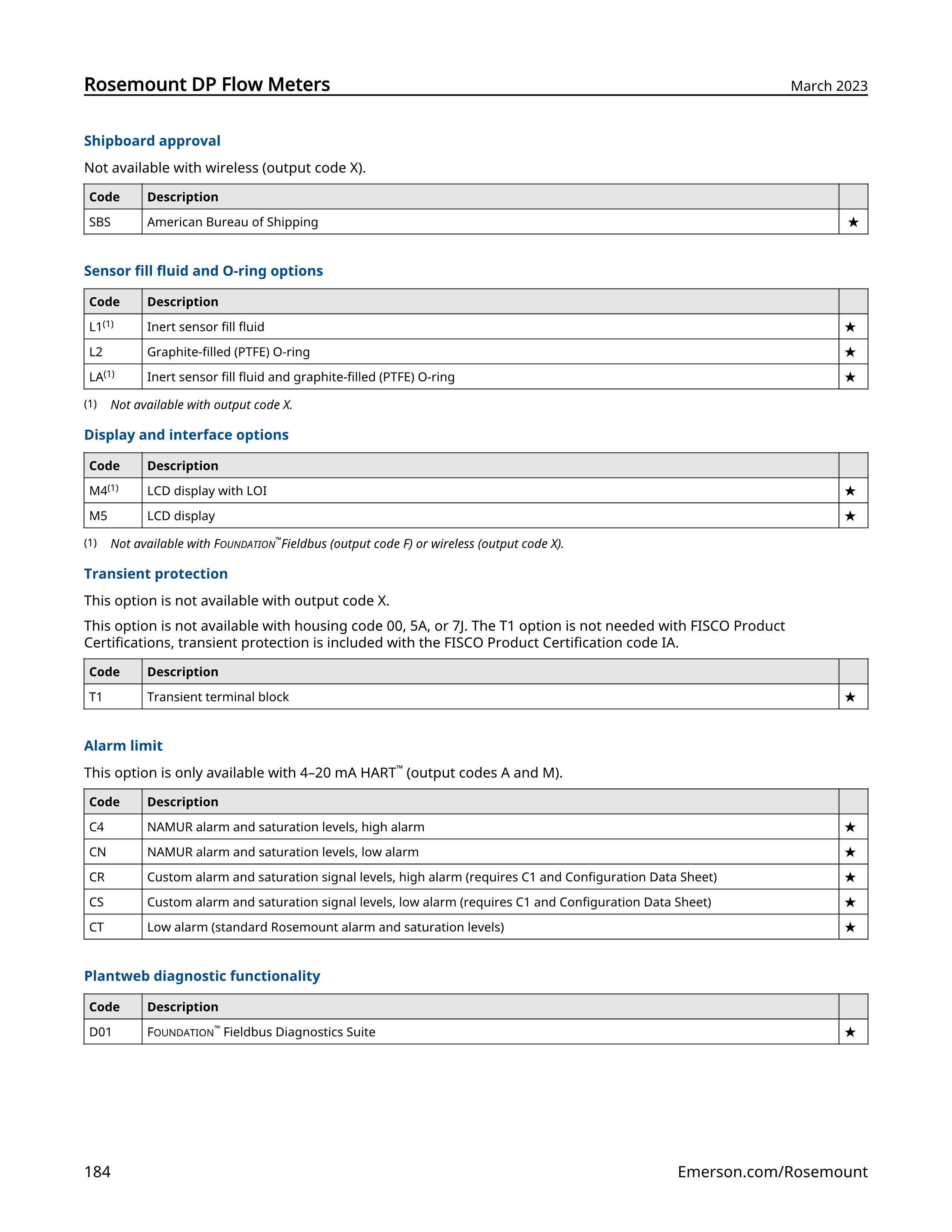Click the star icon in the SBS row

click(853, 222)
